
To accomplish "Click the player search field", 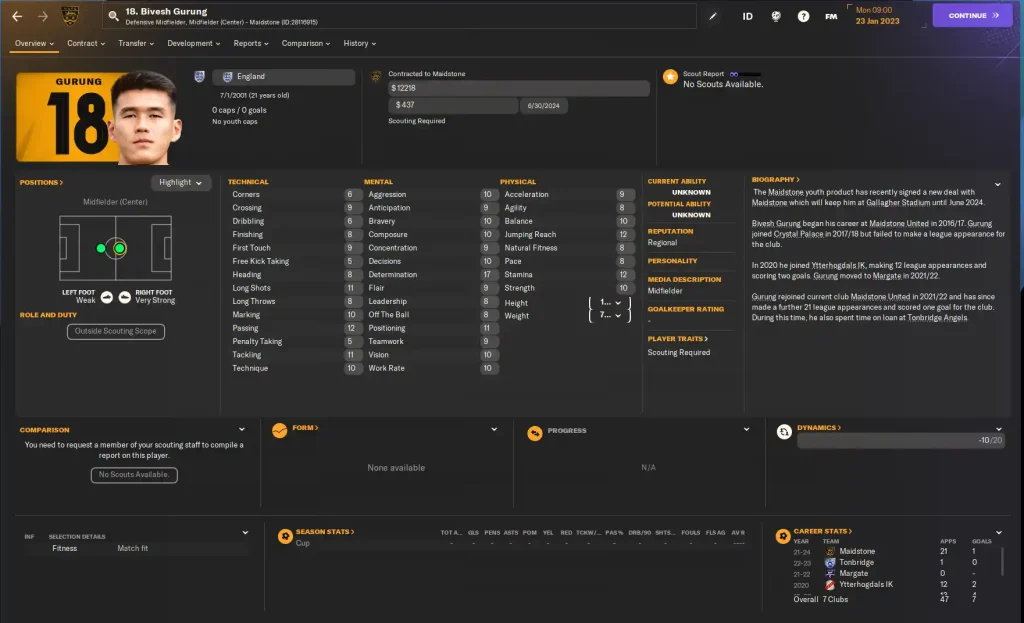I will [398, 16].
